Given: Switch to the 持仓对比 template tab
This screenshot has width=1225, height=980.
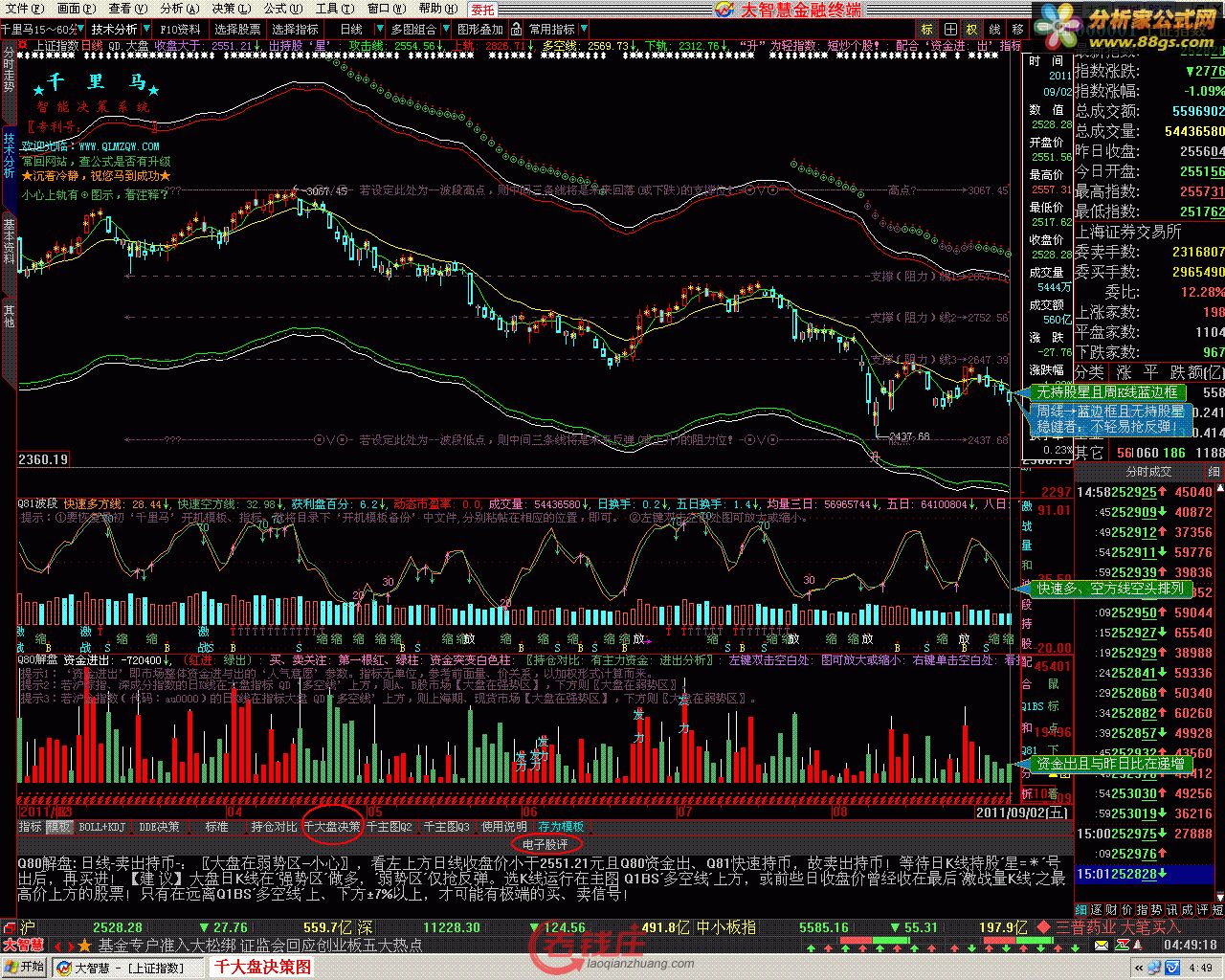Looking at the screenshot, I should pyautogui.click(x=274, y=826).
